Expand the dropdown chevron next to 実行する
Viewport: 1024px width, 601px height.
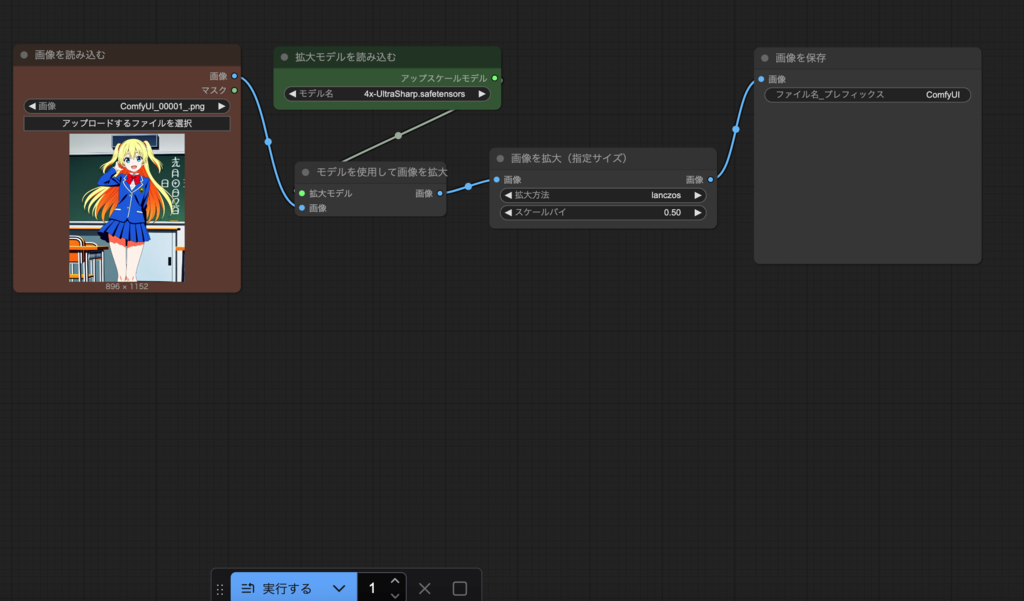pyautogui.click(x=339, y=589)
